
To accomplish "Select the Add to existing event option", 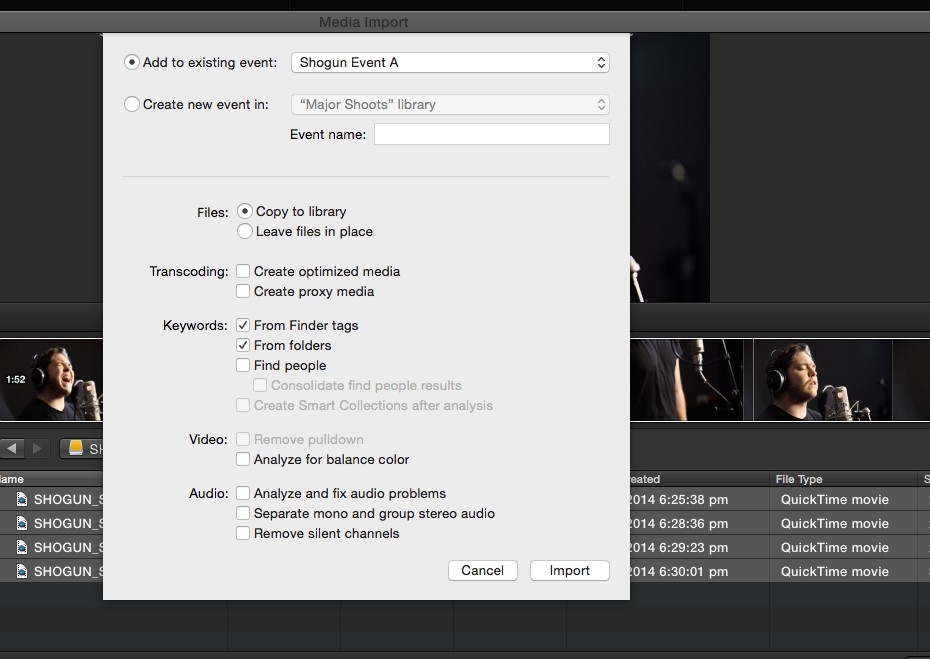I will pos(132,62).
